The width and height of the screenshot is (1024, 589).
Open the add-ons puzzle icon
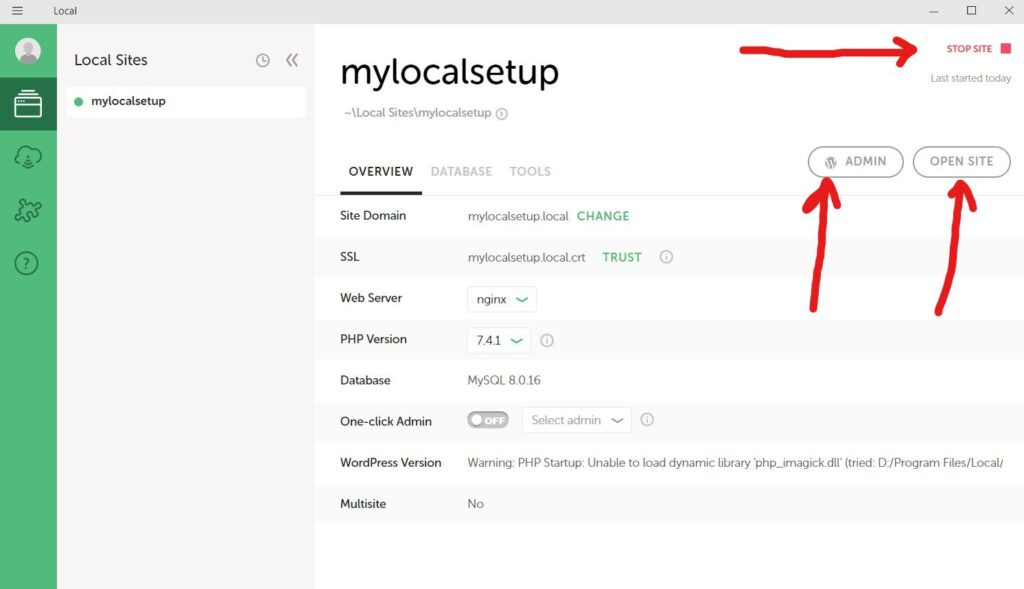click(x=28, y=210)
